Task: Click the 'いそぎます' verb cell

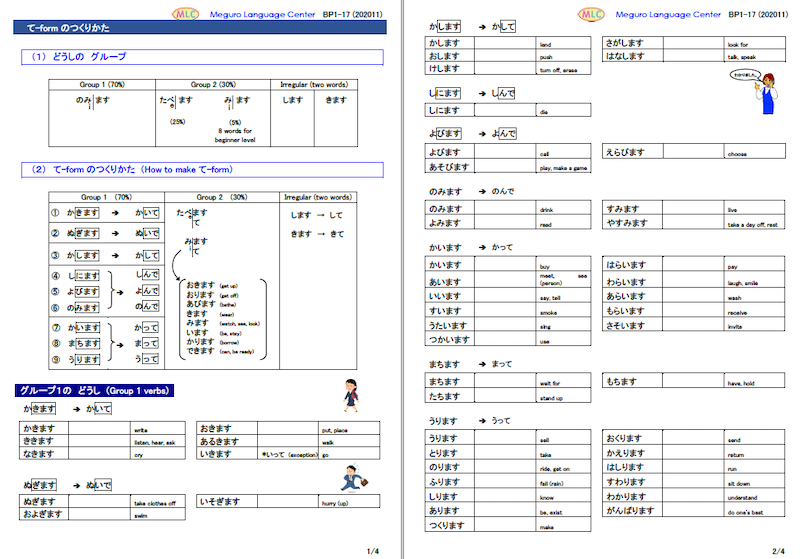Action: point(220,500)
